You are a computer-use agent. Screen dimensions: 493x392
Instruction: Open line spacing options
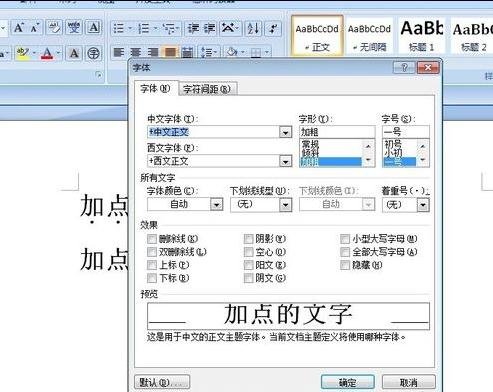pos(209,52)
